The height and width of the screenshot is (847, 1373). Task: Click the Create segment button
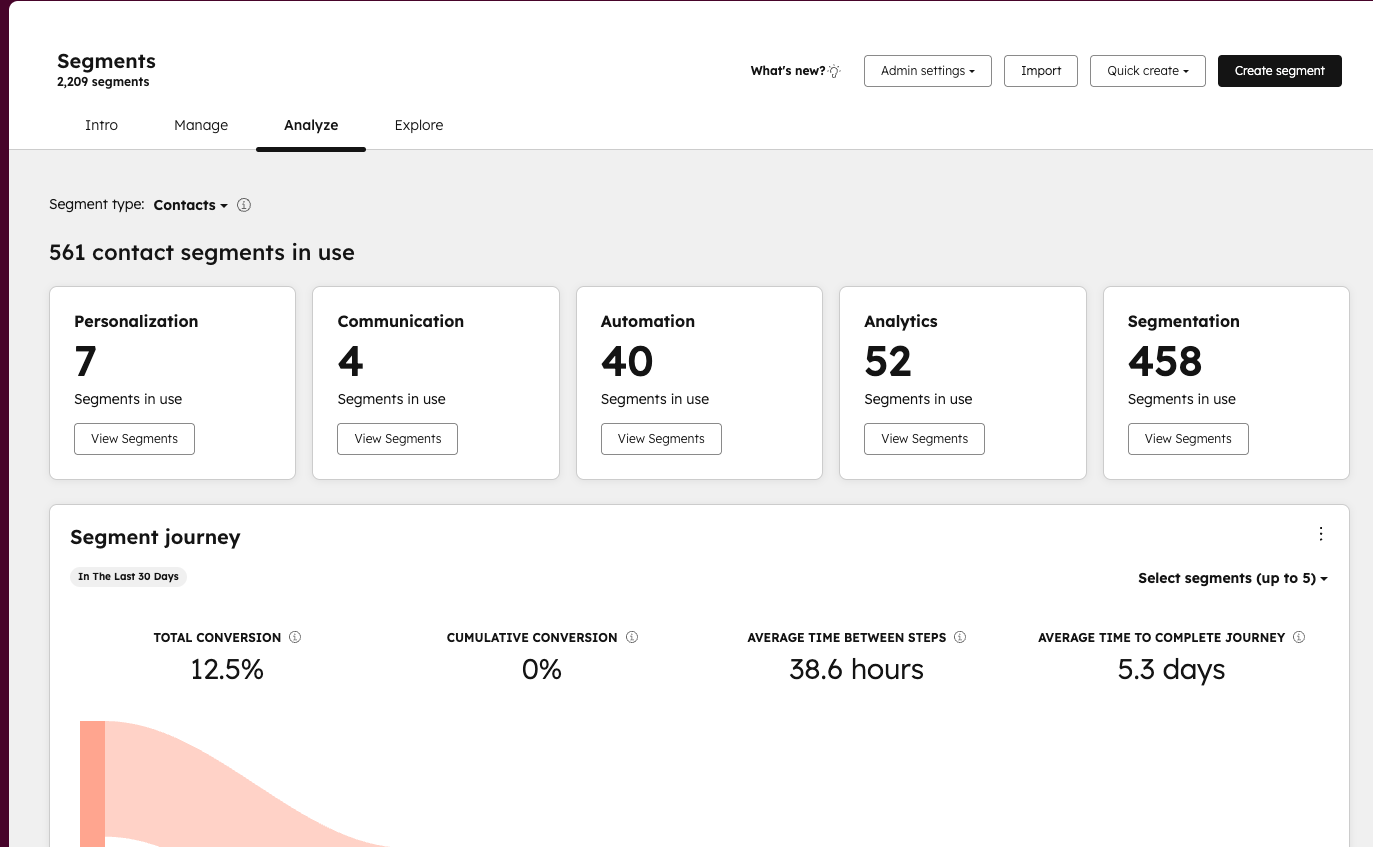pos(1279,71)
